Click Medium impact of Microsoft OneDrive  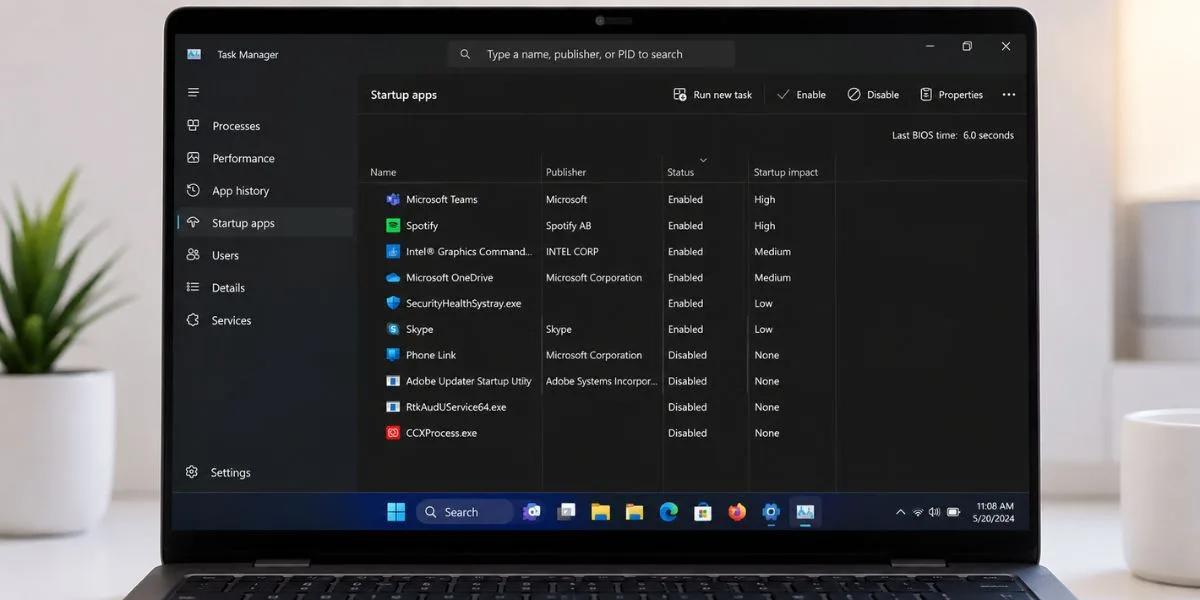tap(772, 278)
